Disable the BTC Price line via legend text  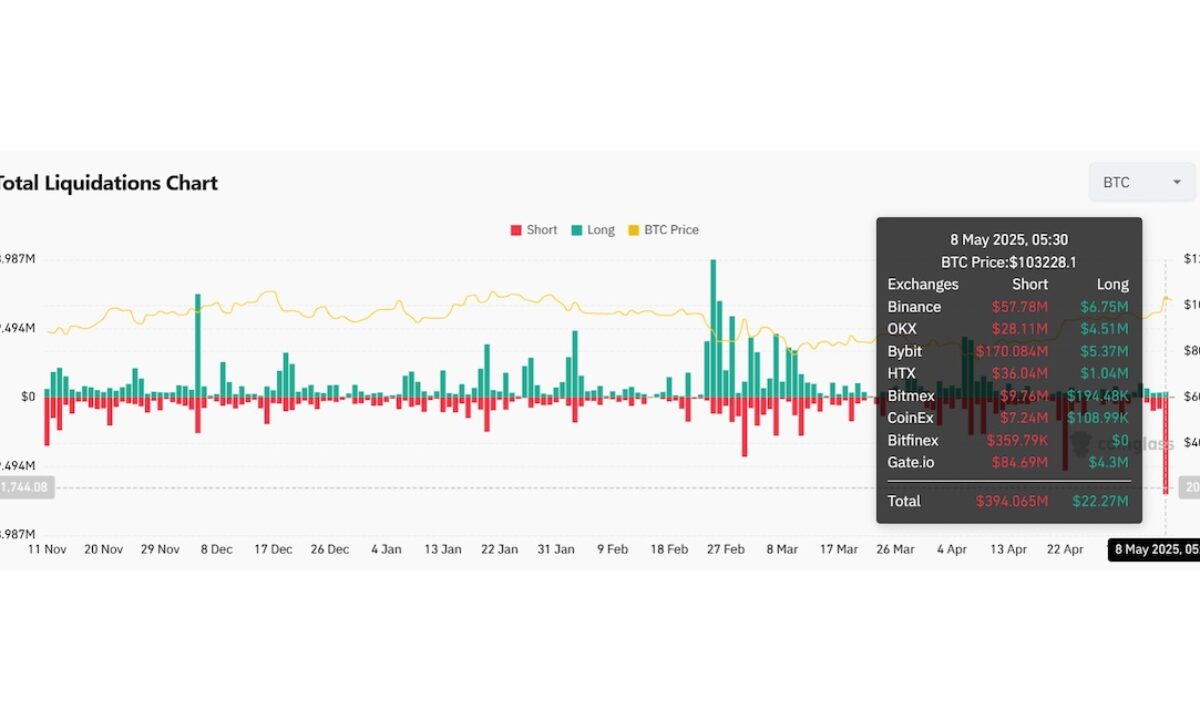point(671,230)
